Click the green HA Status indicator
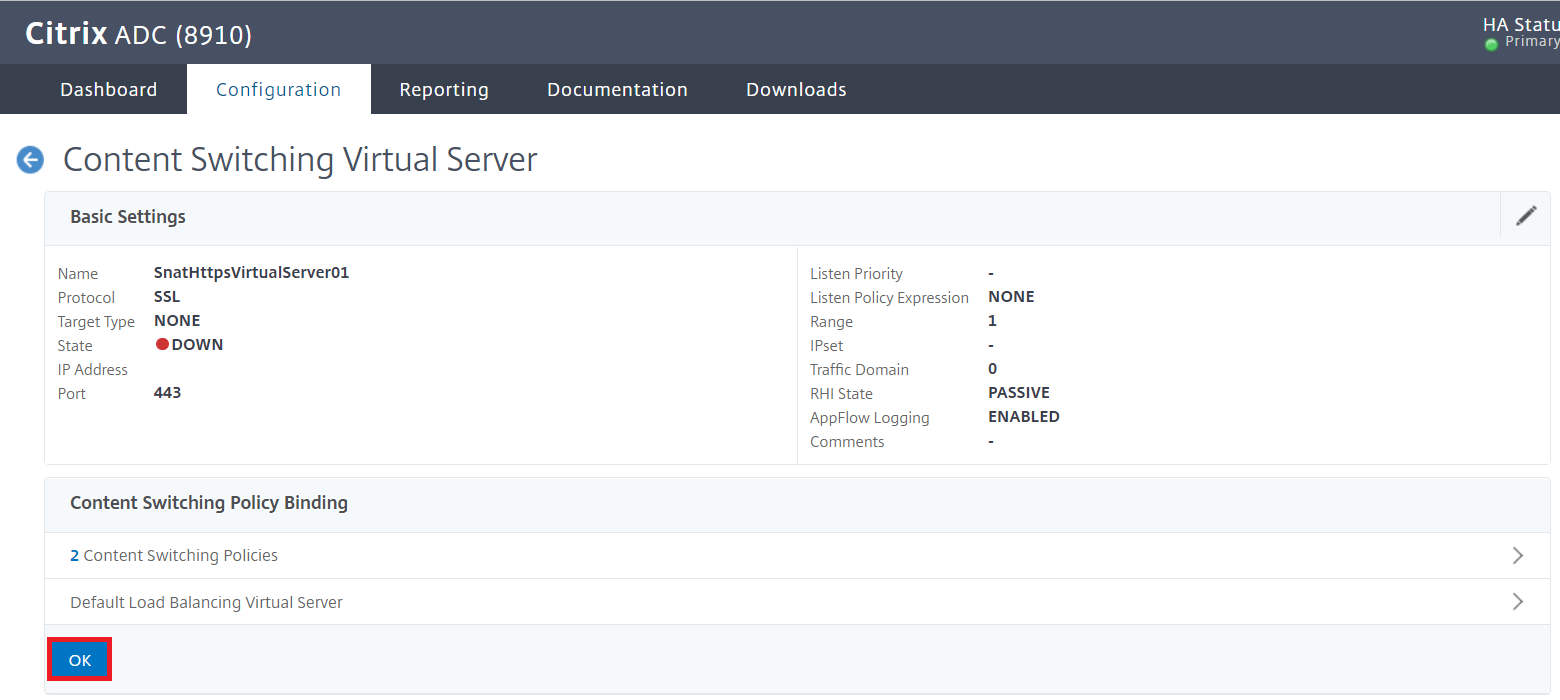Image resolution: width=1560 pixels, height=700 pixels. [x=1491, y=44]
